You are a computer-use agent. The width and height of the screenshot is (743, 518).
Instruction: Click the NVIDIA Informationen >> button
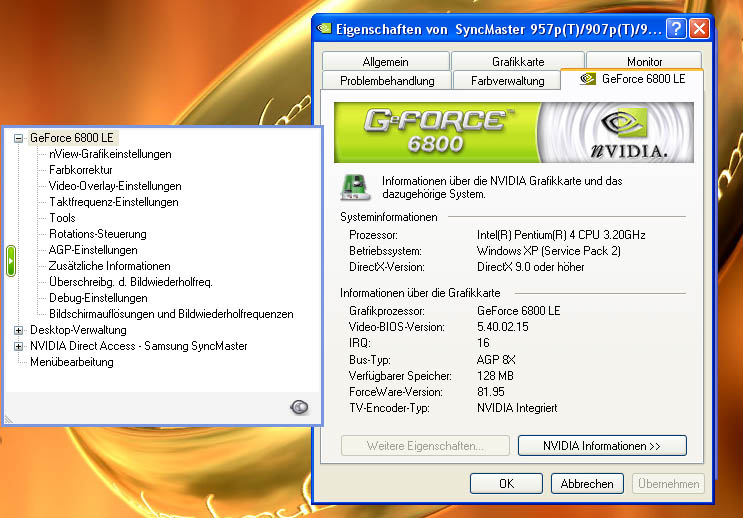[602, 445]
